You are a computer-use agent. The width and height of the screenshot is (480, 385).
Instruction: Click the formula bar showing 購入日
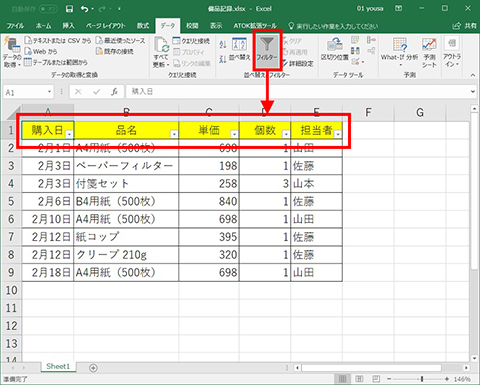297,92
